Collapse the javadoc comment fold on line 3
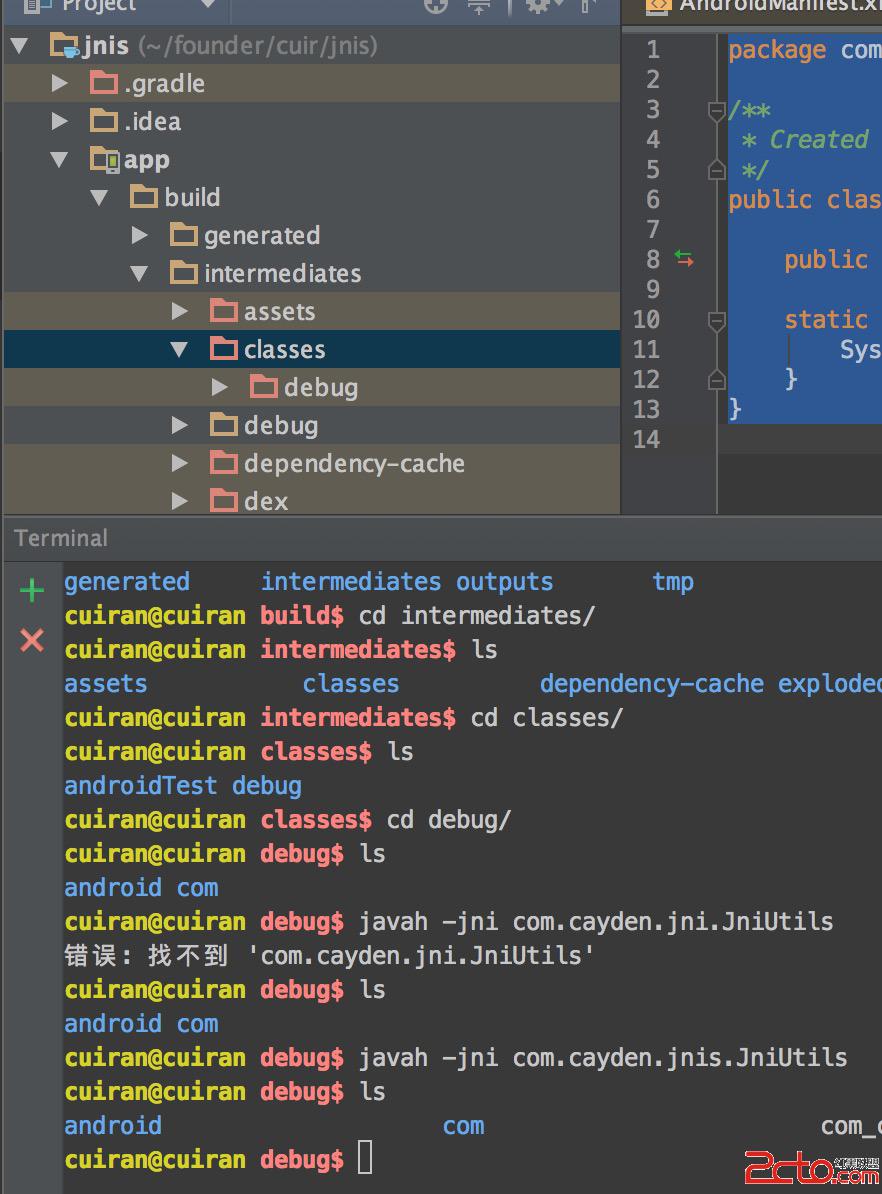882x1194 pixels. point(716,110)
